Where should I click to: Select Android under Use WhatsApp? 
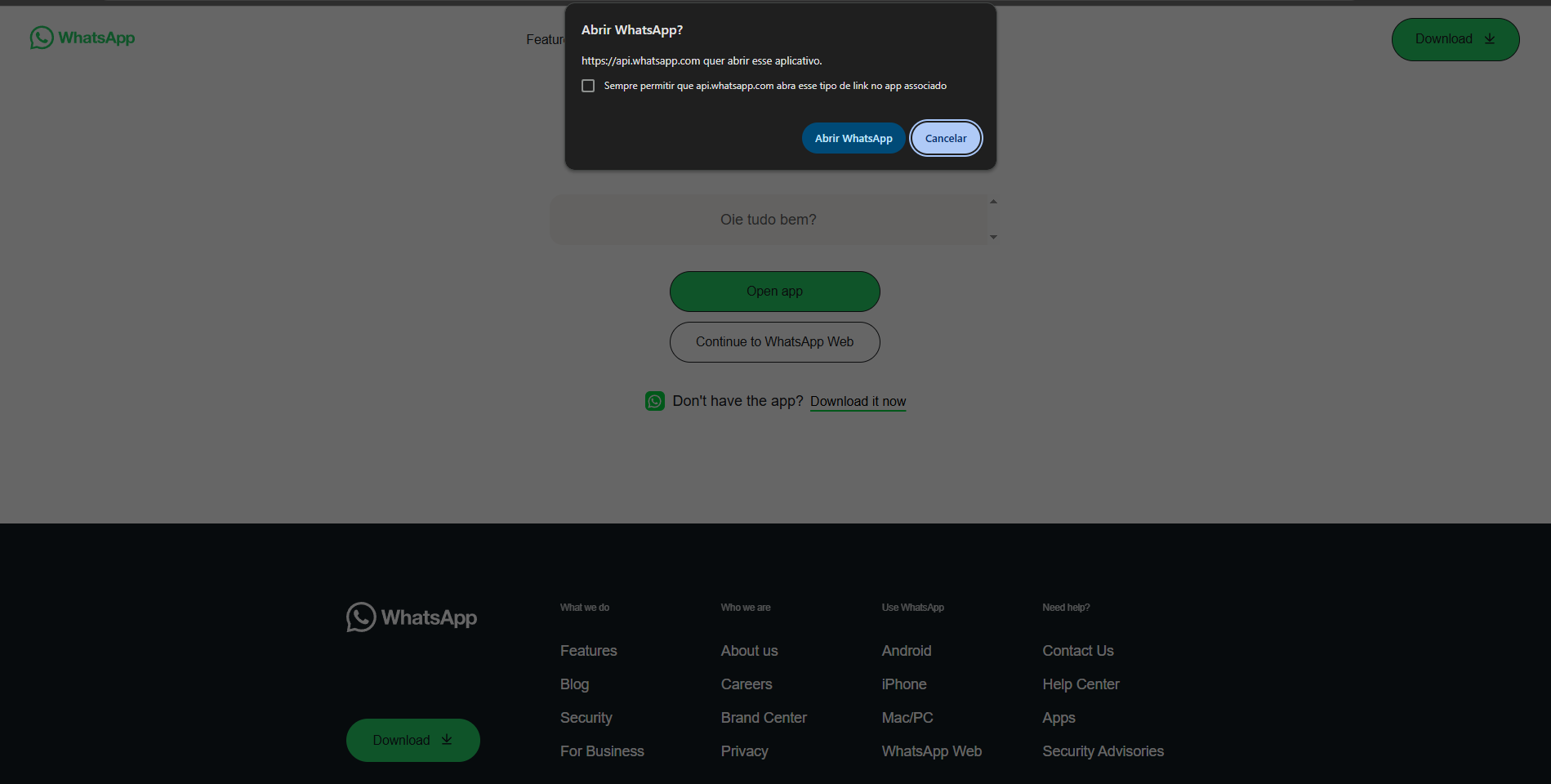pyautogui.click(x=906, y=651)
